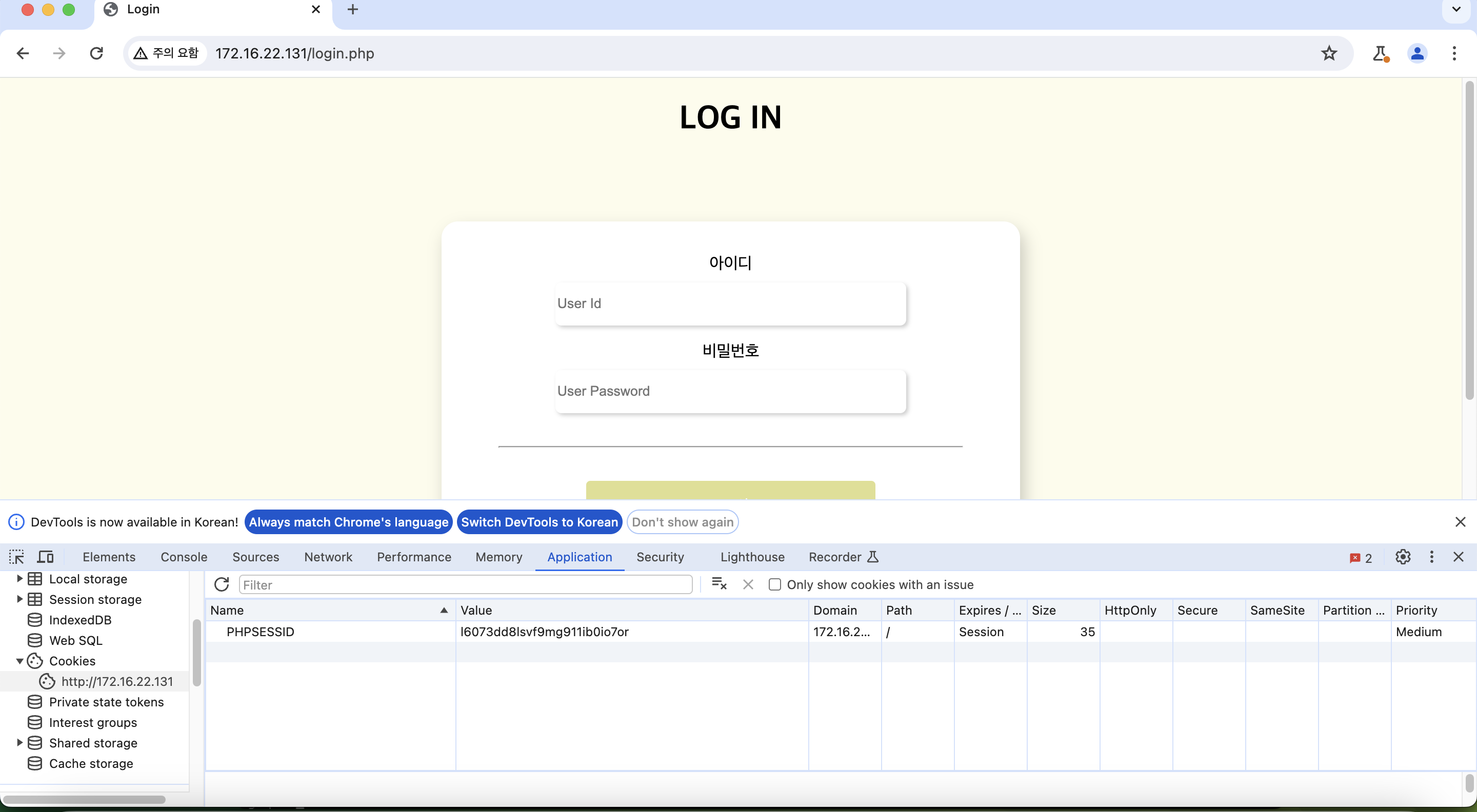1477x812 pixels.
Task: Open the Sources tab
Action: point(256,557)
